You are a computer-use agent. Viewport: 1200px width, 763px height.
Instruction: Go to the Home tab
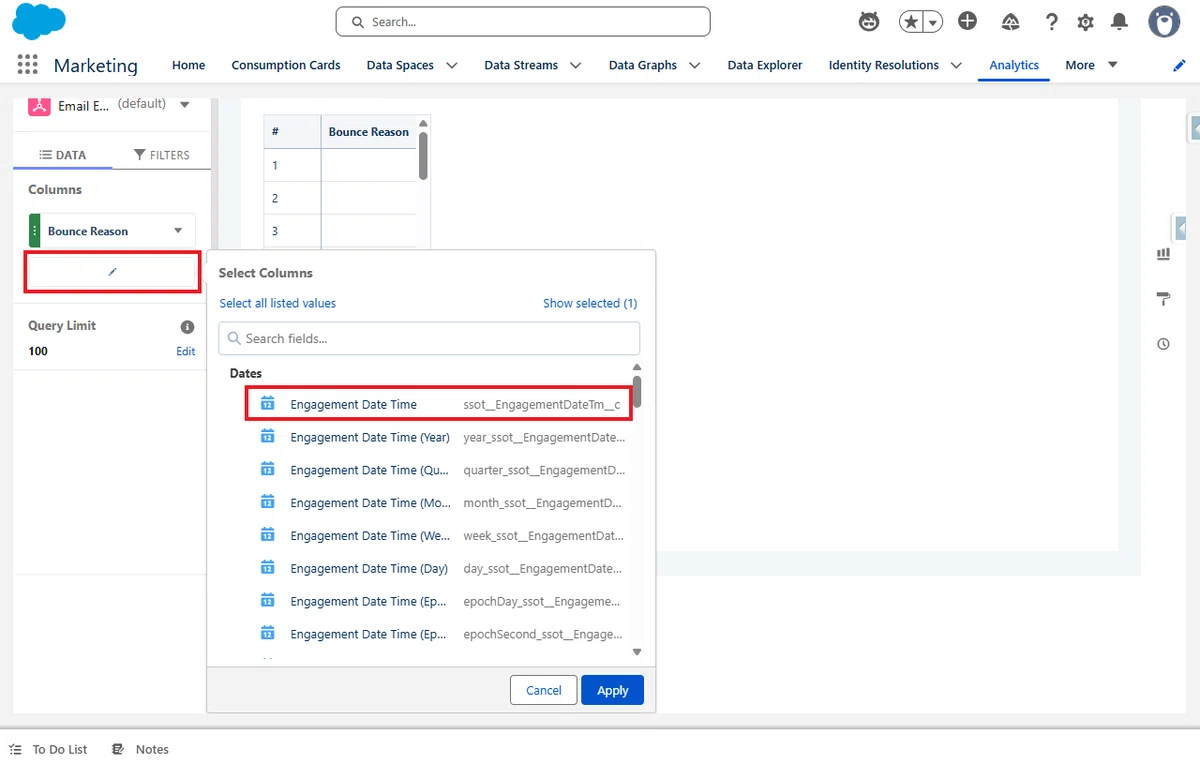(189, 65)
